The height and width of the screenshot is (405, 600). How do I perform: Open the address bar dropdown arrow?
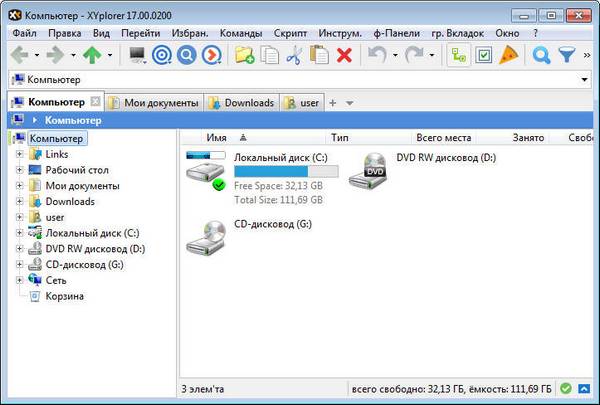[x=584, y=80]
